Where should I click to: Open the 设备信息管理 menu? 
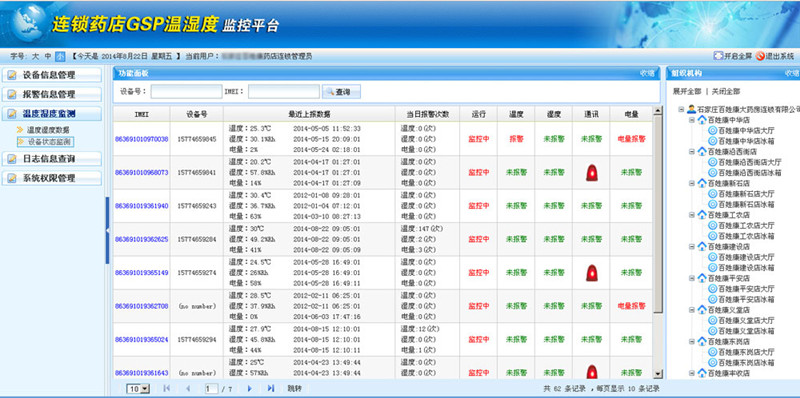click(x=52, y=75)
